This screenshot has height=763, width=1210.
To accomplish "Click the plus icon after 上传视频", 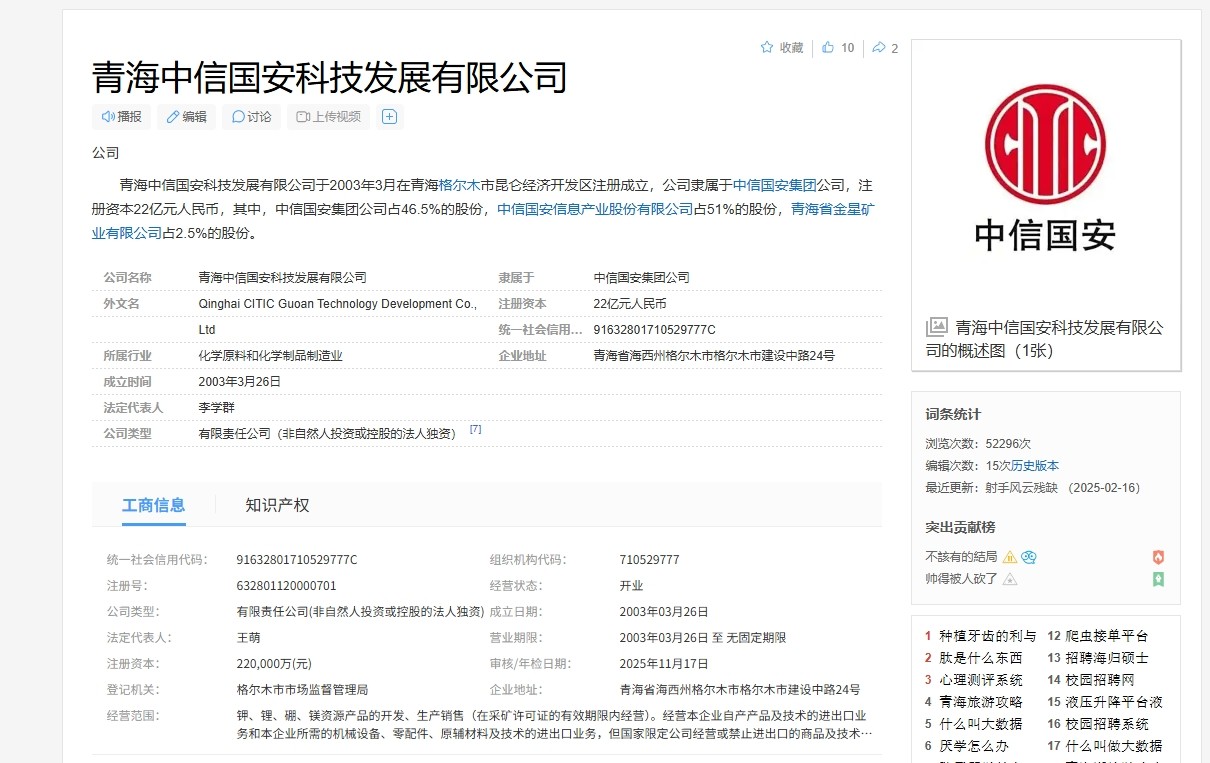I will (x=390, y=117).
